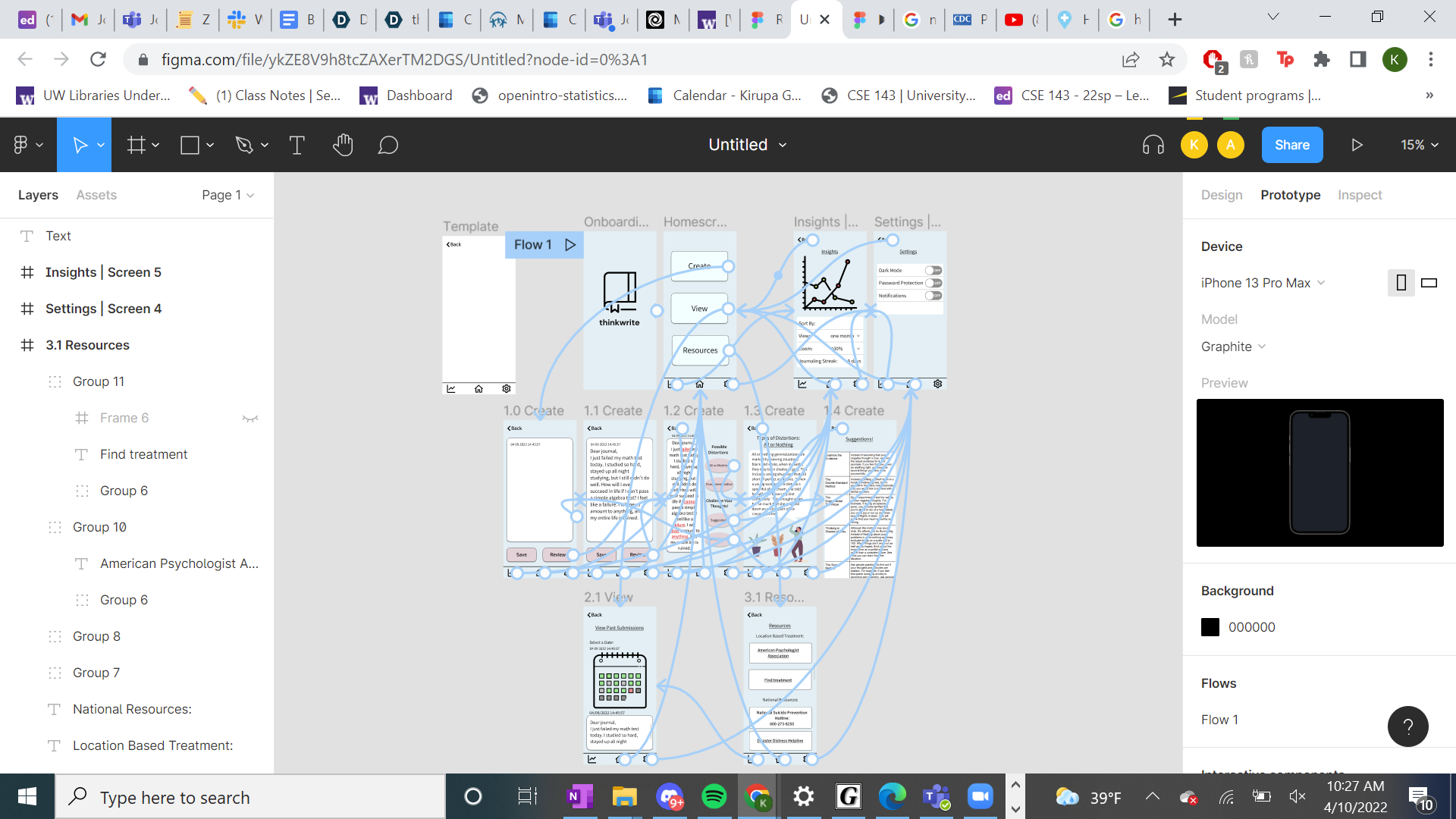The width and height of the screenshot is (1456, 819).
Task: Select the Frame tool
Action: [x=136, y=145]
